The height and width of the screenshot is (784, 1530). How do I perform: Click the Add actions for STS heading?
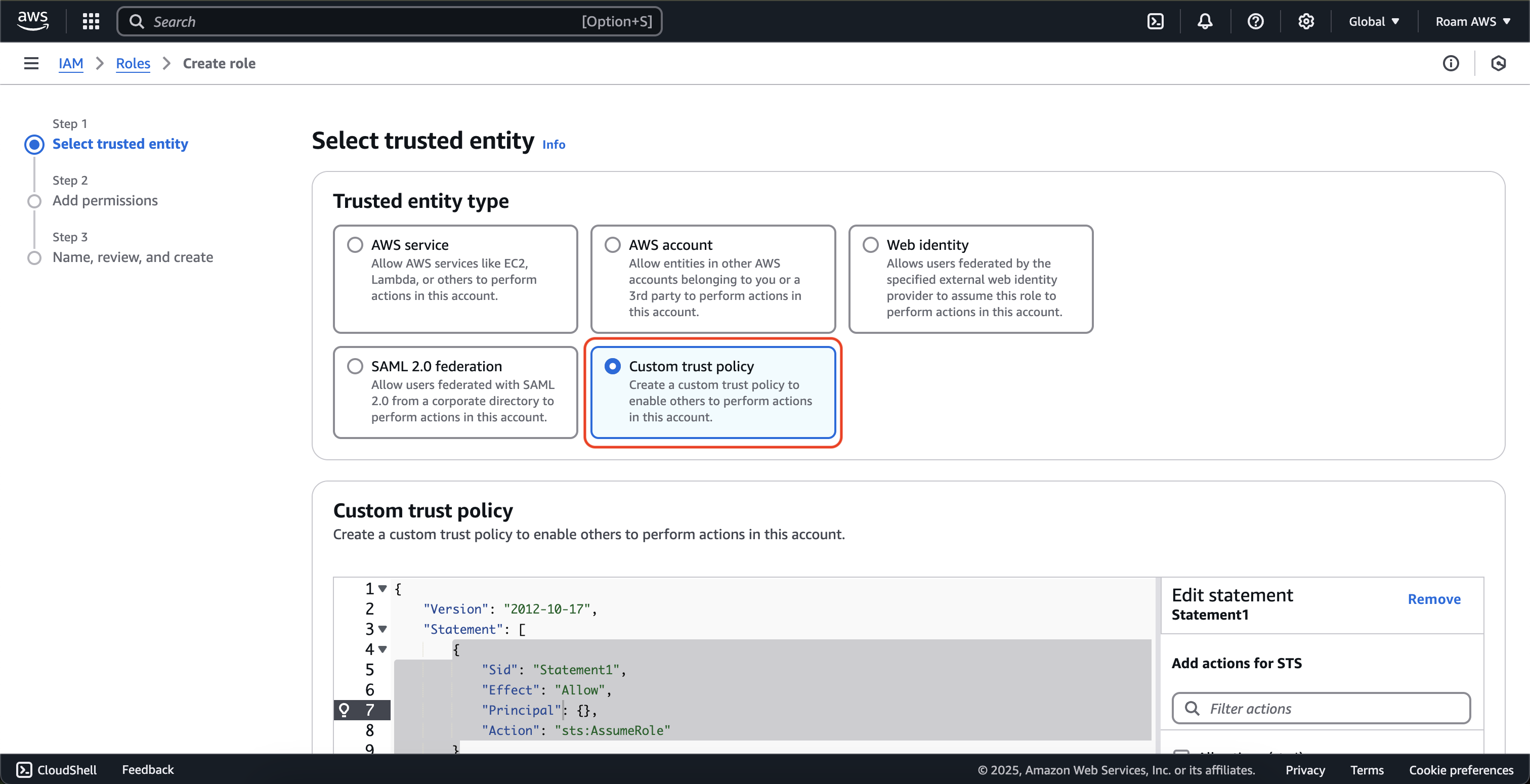[1237, 663]
